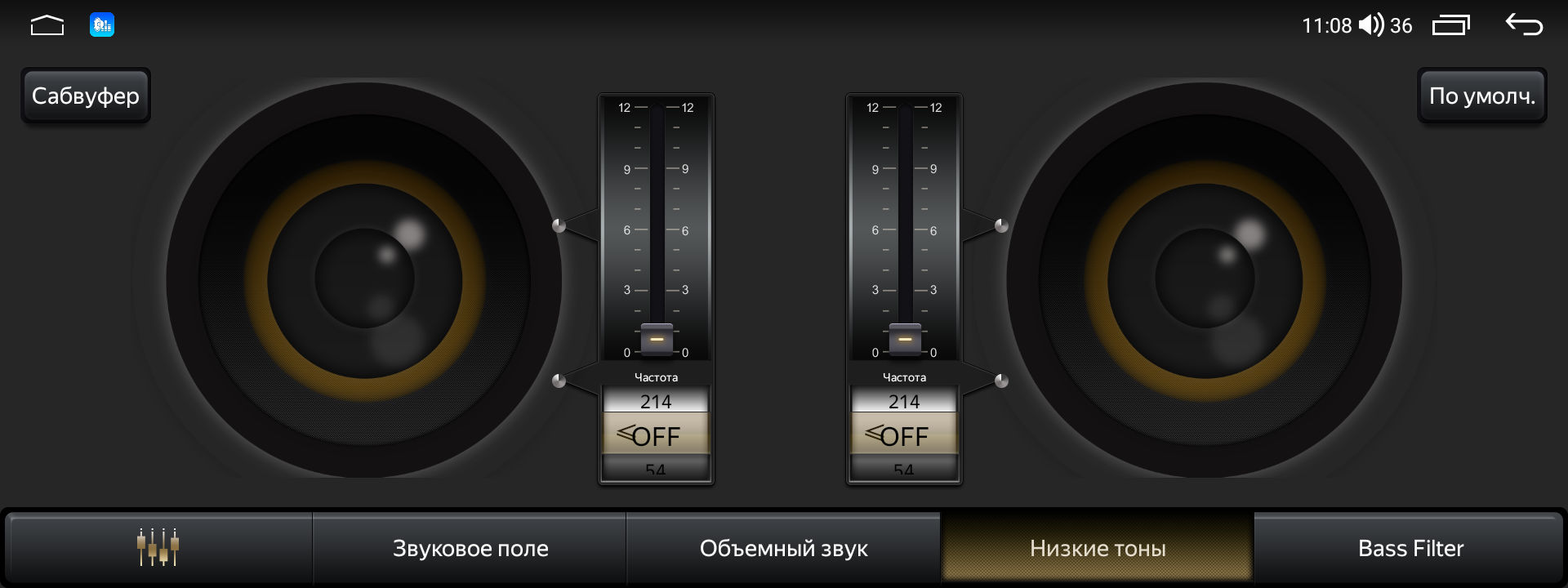Open the equalizer sliders tab icon
The height and width of the screenshot is (588, 1568).
click(158, 547)
